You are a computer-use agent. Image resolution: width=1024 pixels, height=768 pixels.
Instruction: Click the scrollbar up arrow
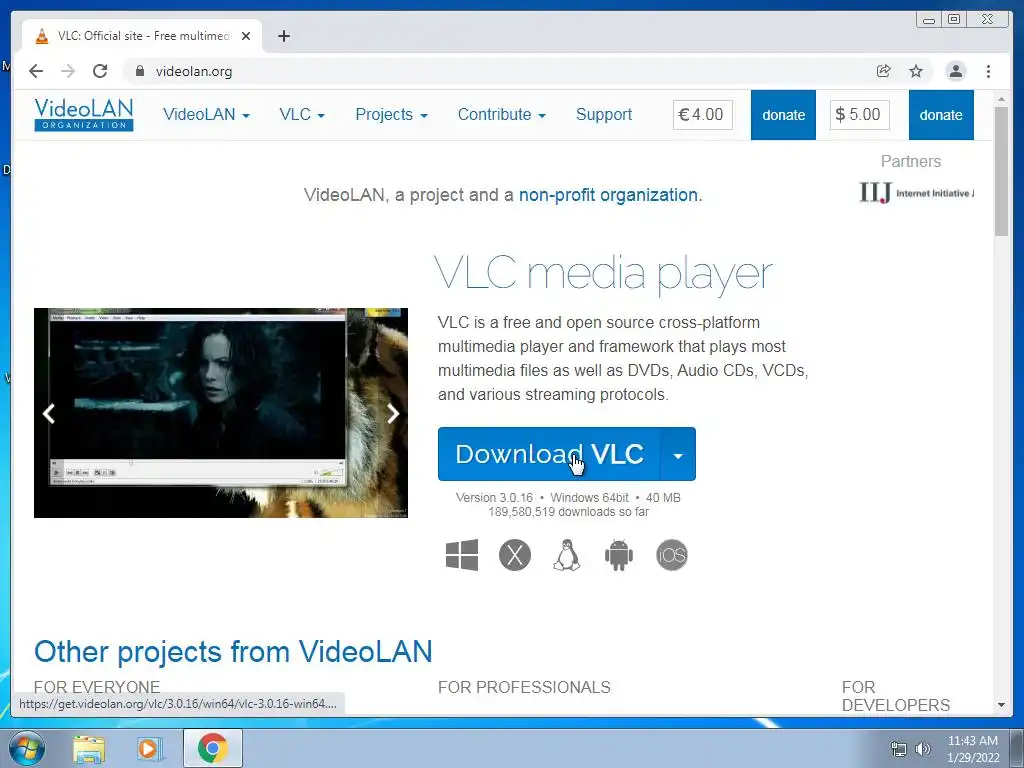(1001, 99)
